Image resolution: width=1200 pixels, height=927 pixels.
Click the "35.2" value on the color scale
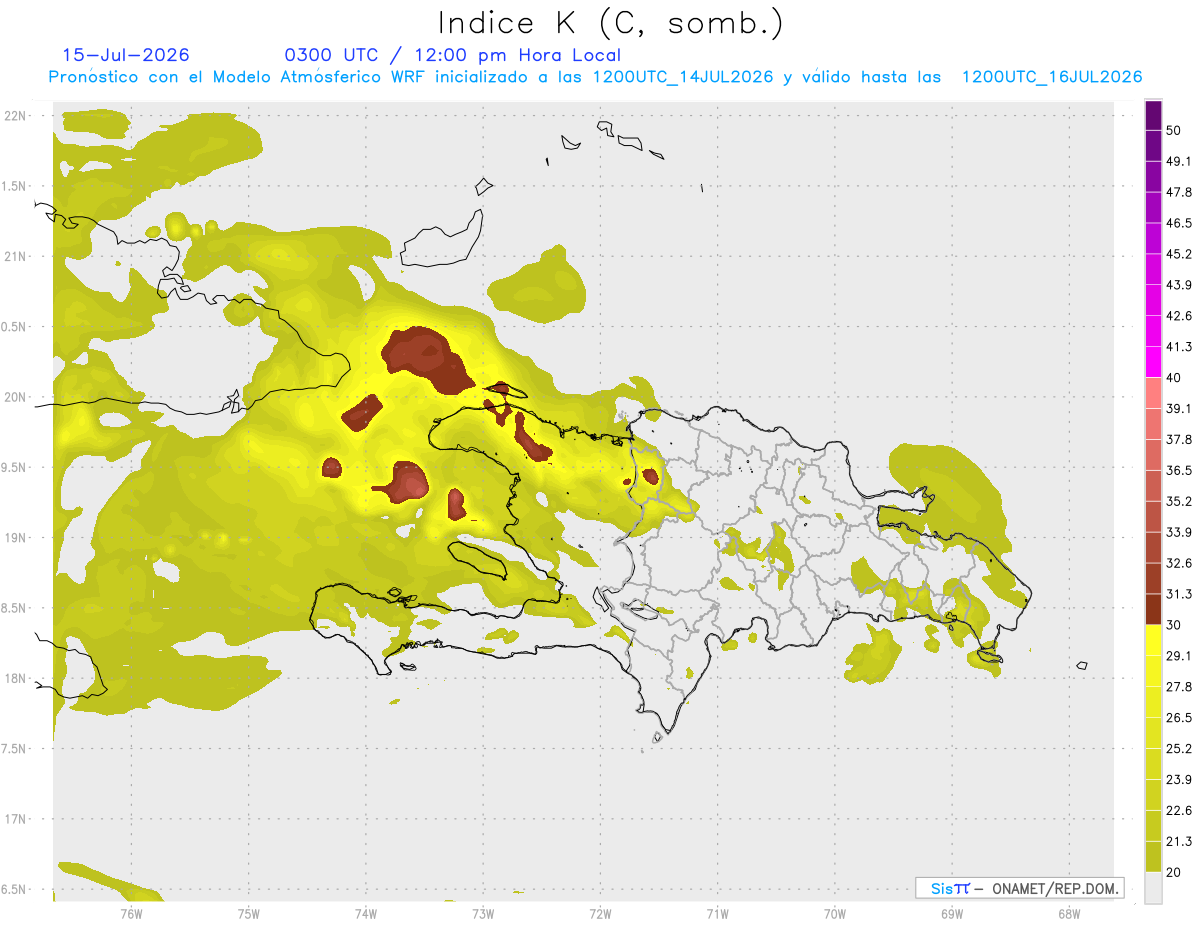1179,501
